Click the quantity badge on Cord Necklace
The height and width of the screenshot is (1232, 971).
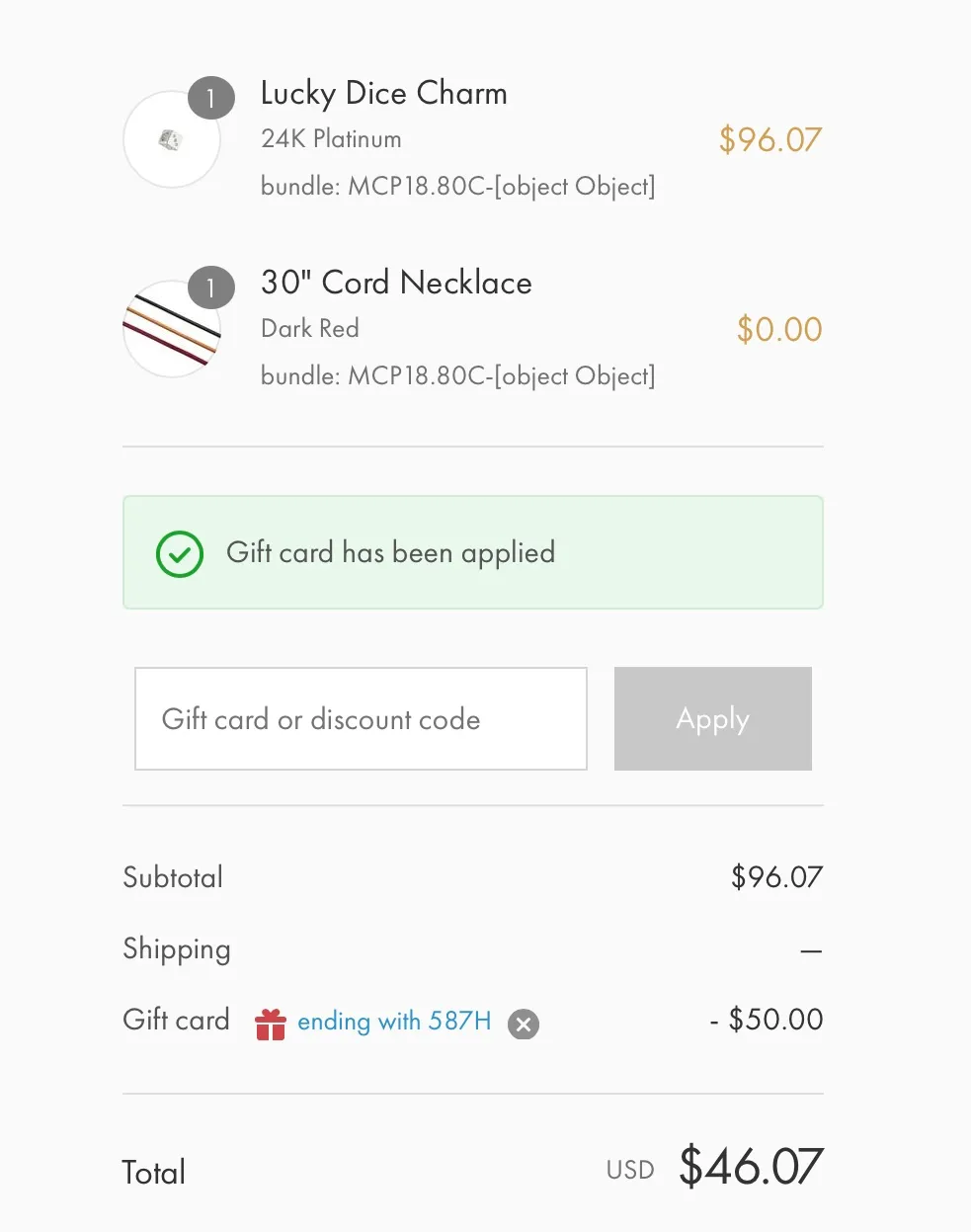(210, 287)
